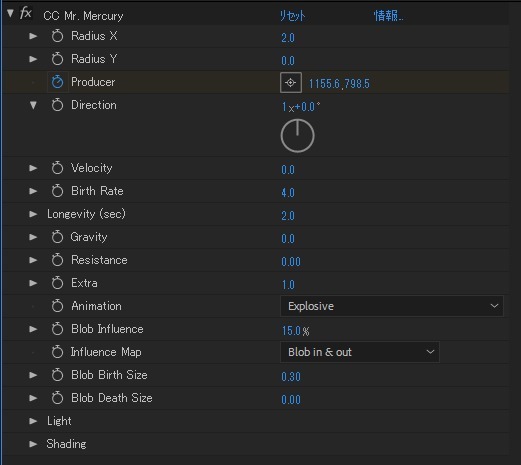Enable the Blob Influence stopwatch

(x=57, y=329)
